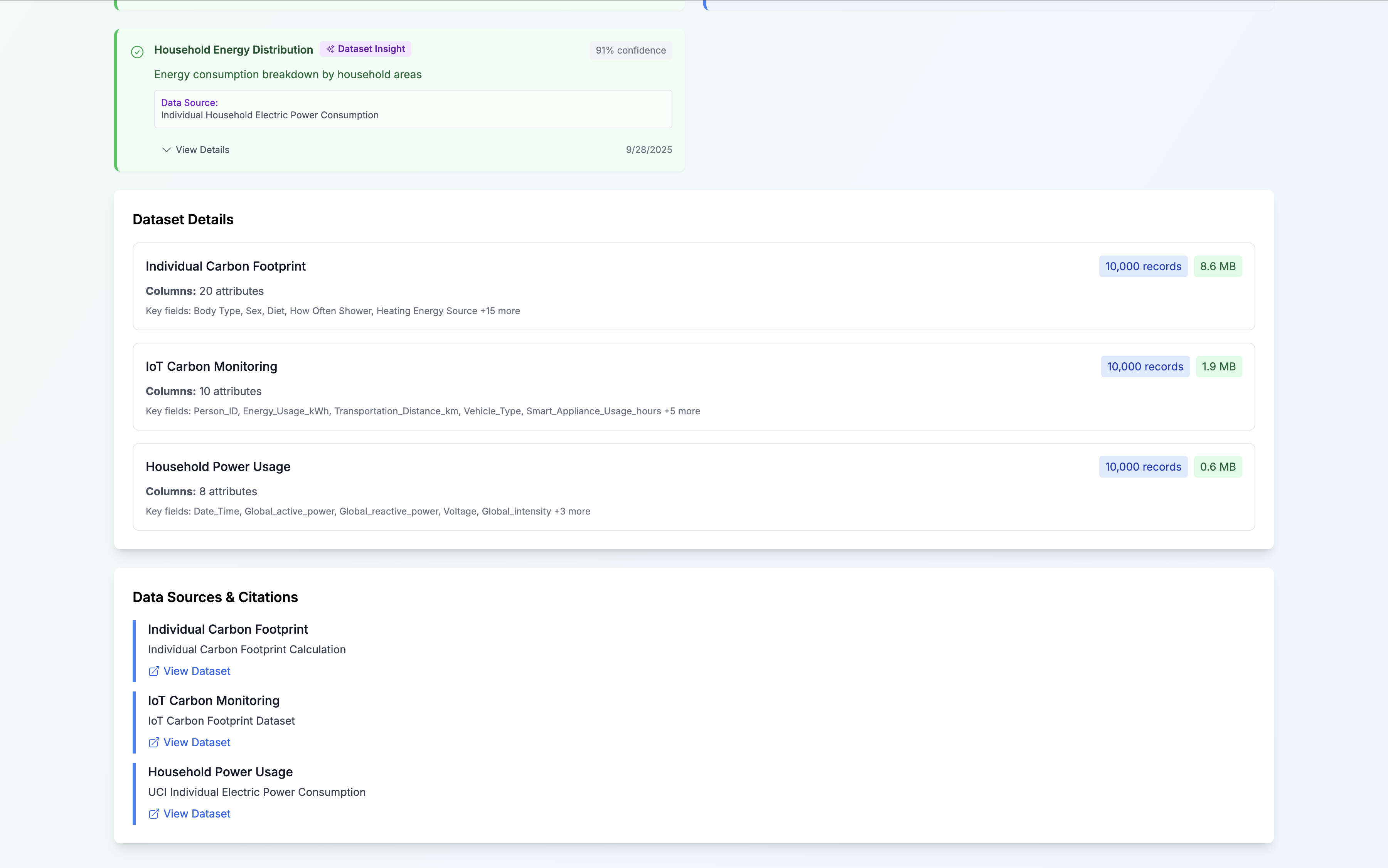
Task: Open View Dataset link for IoT Carbon Footprint Dataset
Action: [196, 742]
